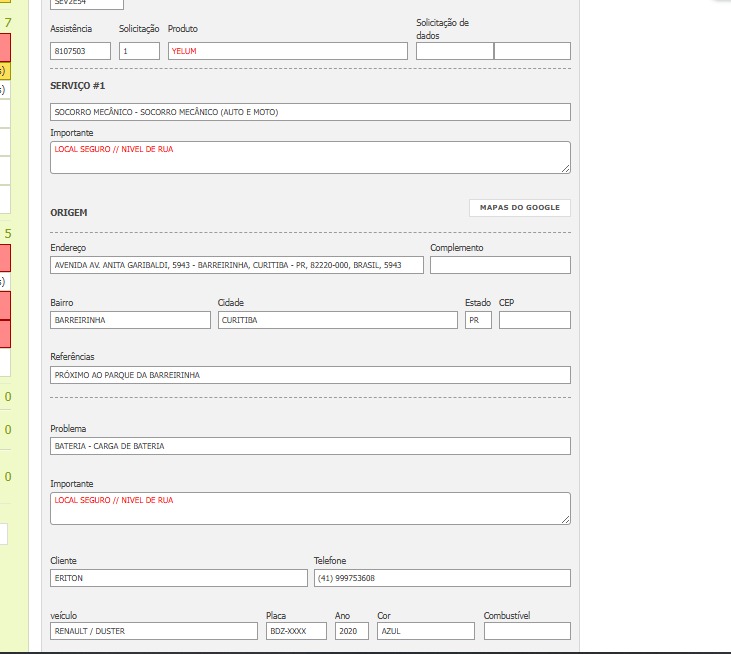Image resolution: width=731 pixels, height=654 pixels.
Task: Select the Problema field
Action: click(x=310, y=446)
